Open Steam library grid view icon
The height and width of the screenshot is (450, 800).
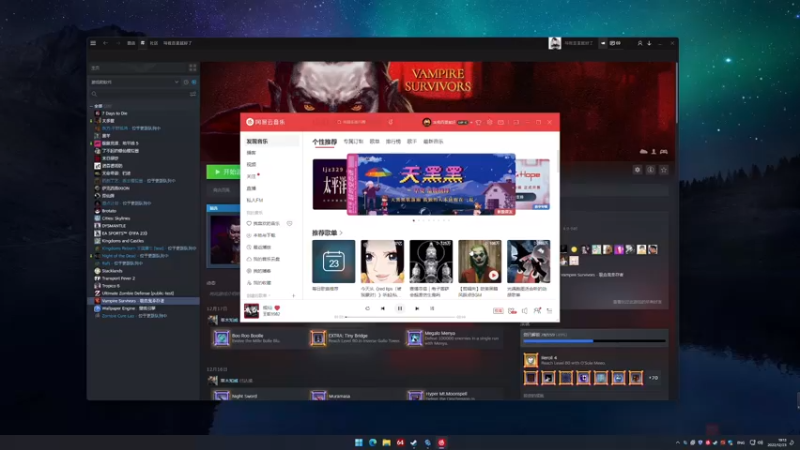click(x=192, y=67)
